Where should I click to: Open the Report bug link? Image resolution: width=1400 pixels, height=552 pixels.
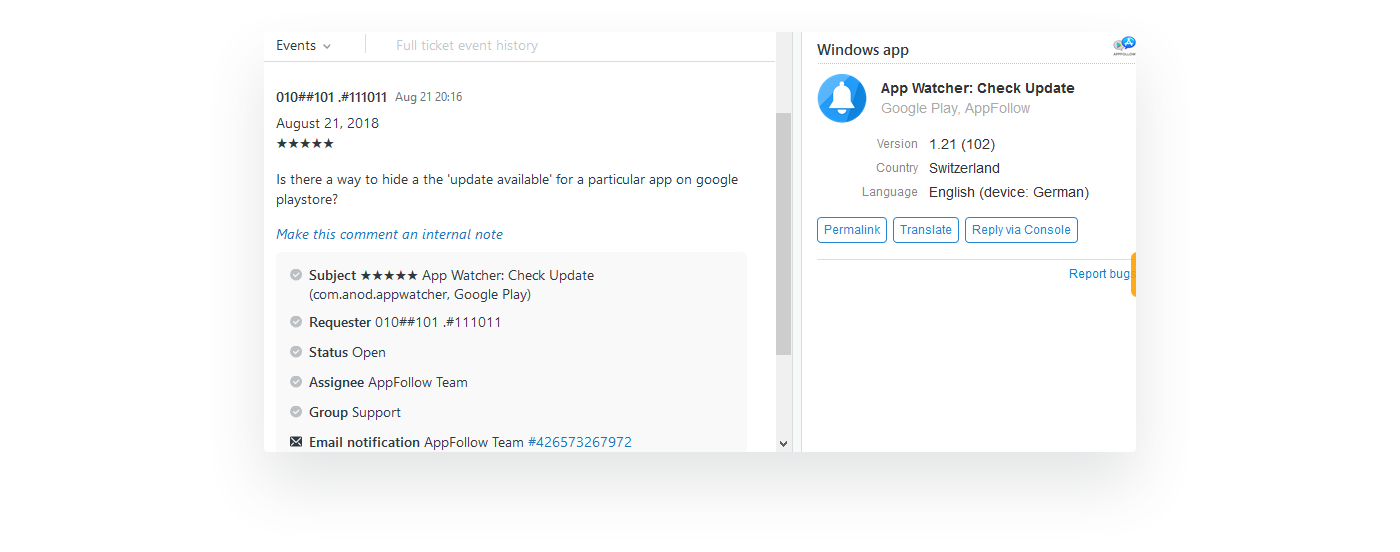click(1100, 274)
